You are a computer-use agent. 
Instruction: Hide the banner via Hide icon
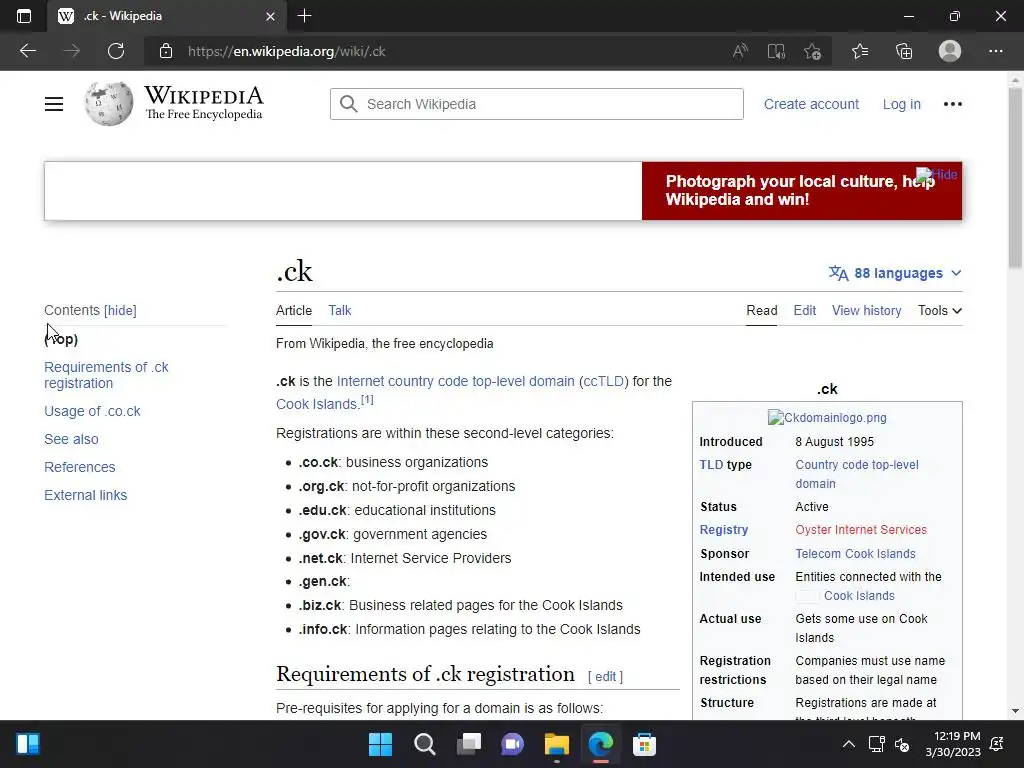click(x=937, y=174)
